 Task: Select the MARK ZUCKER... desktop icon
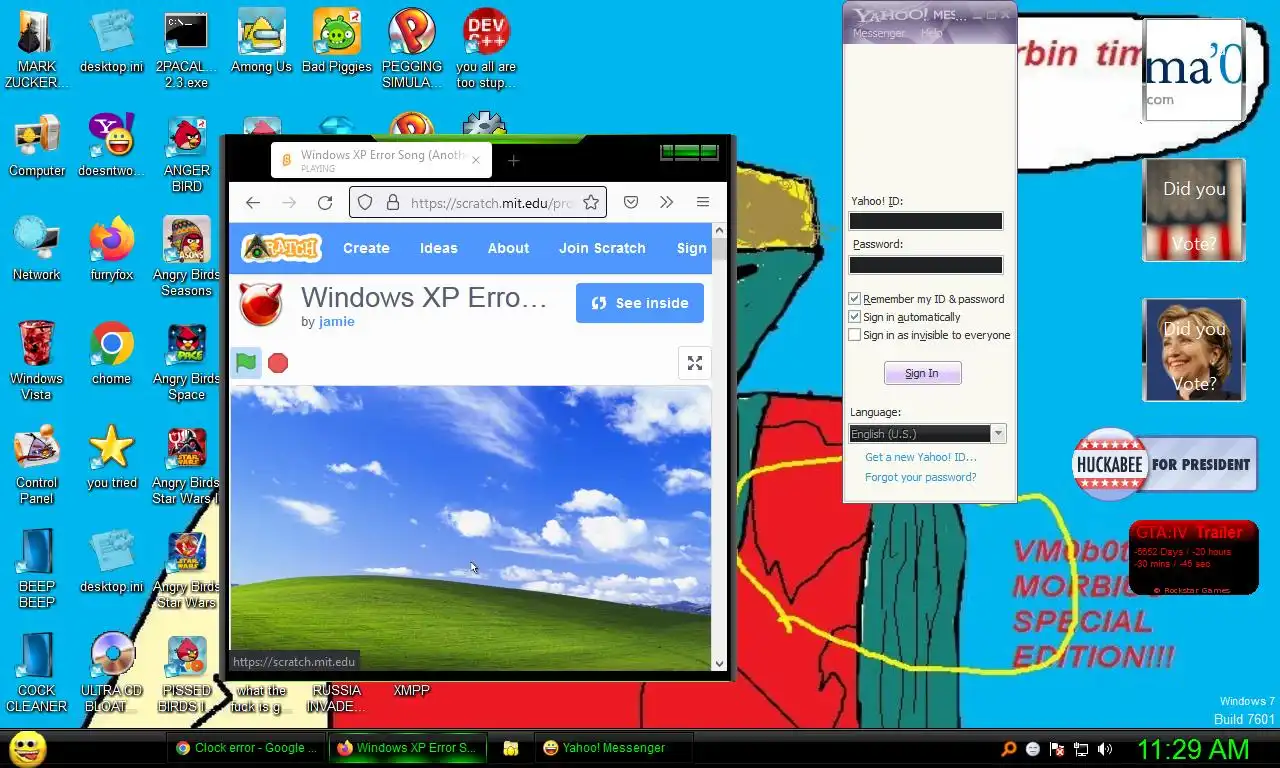tap(37, 50)
